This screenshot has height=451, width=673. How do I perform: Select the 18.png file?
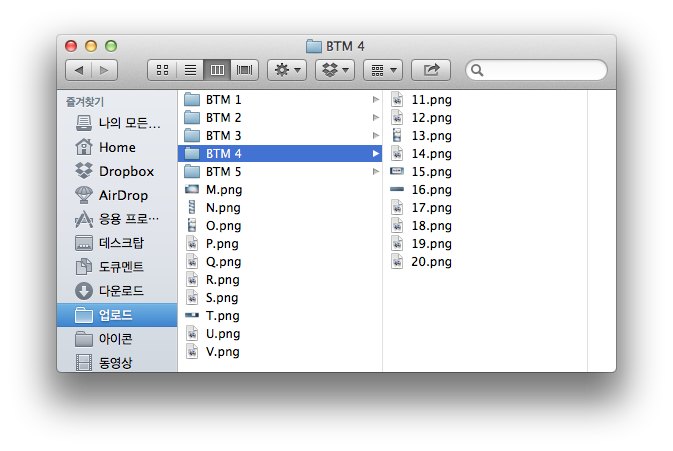(485, 226)
